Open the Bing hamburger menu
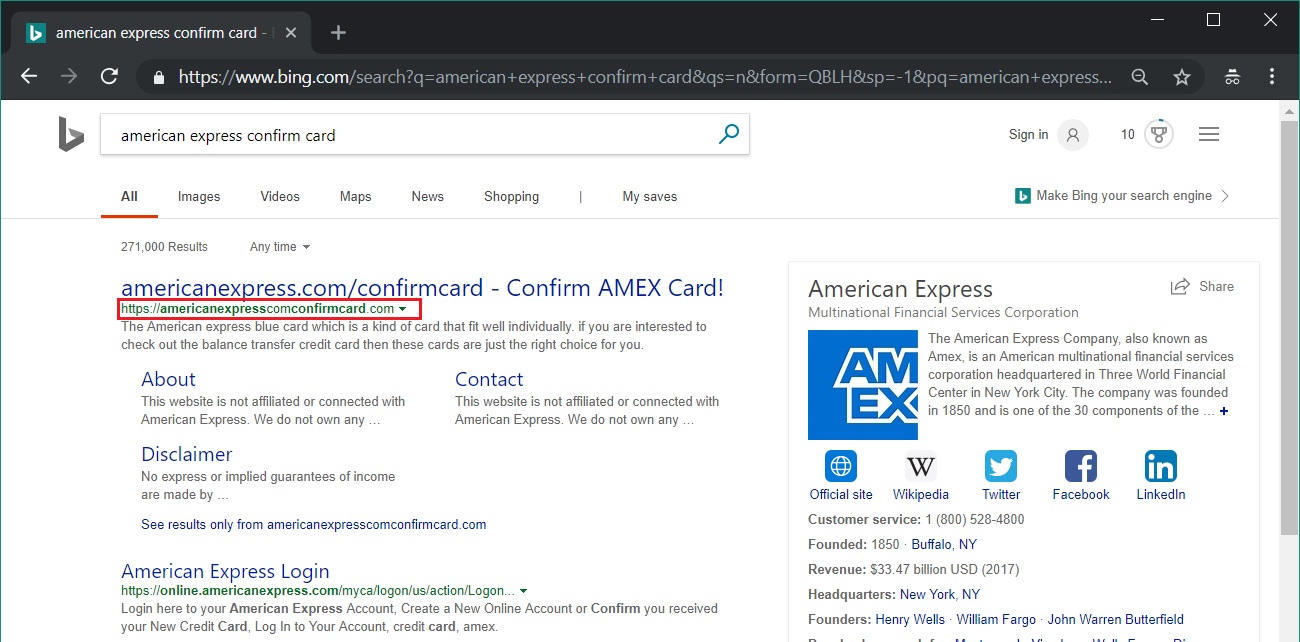The height and width of the screenshot is (642, 1300). point(1208,134)
